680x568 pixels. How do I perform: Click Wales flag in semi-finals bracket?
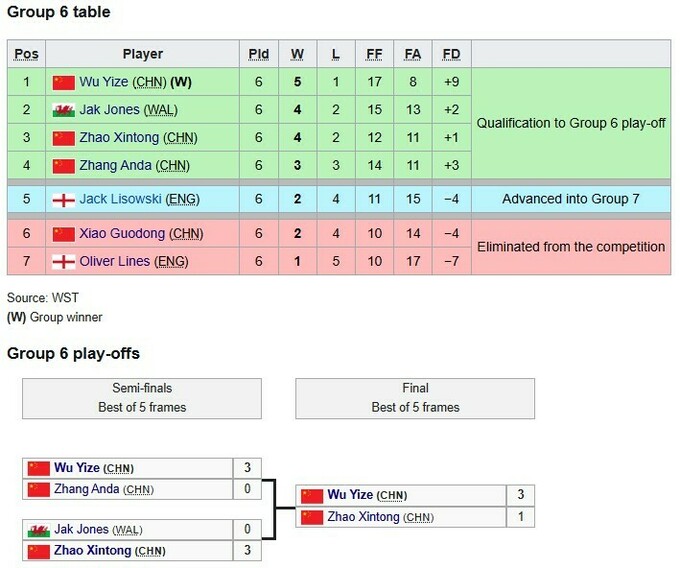tap(39, 529)
